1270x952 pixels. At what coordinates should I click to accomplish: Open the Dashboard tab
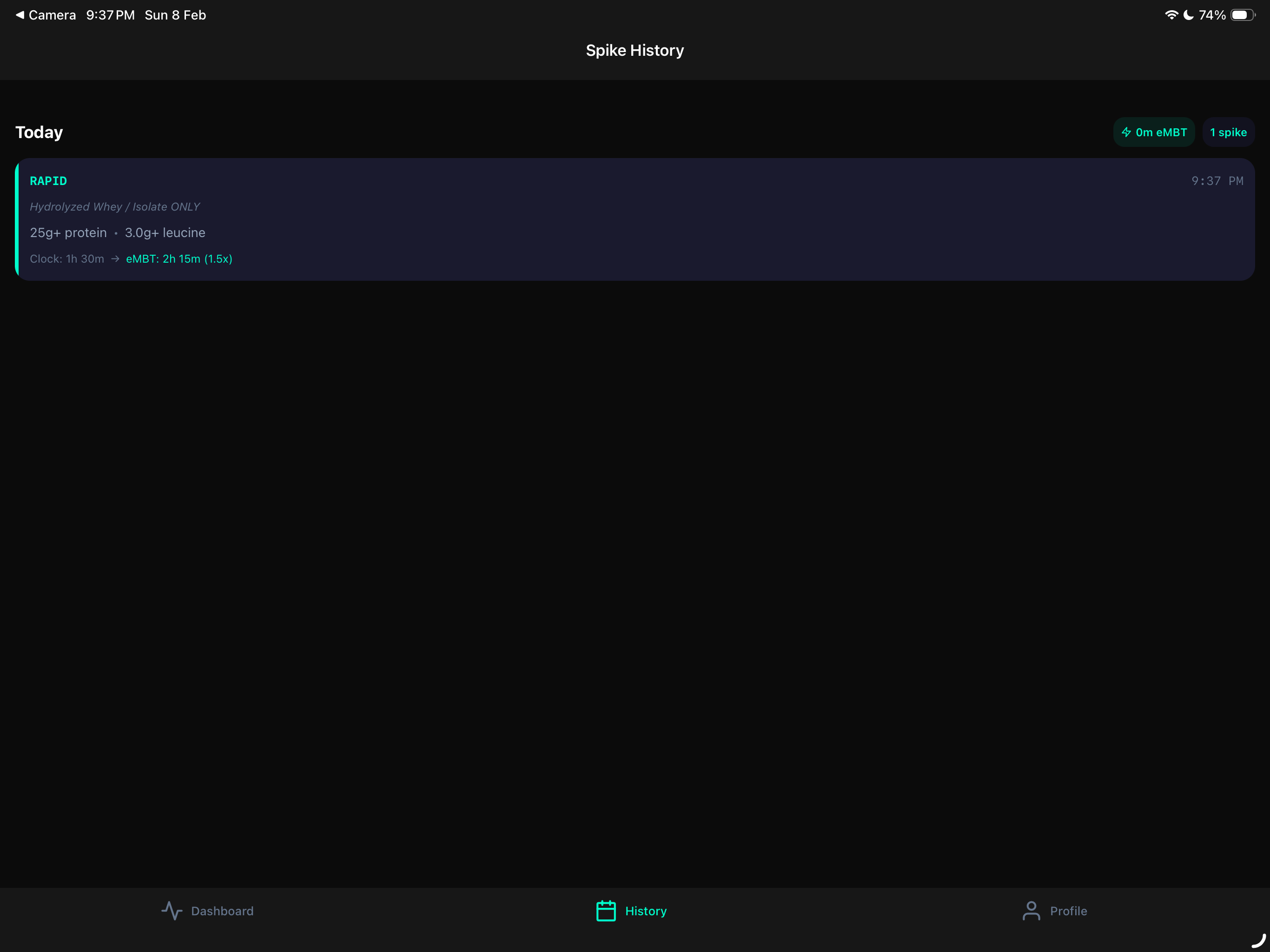coord(207,911)
